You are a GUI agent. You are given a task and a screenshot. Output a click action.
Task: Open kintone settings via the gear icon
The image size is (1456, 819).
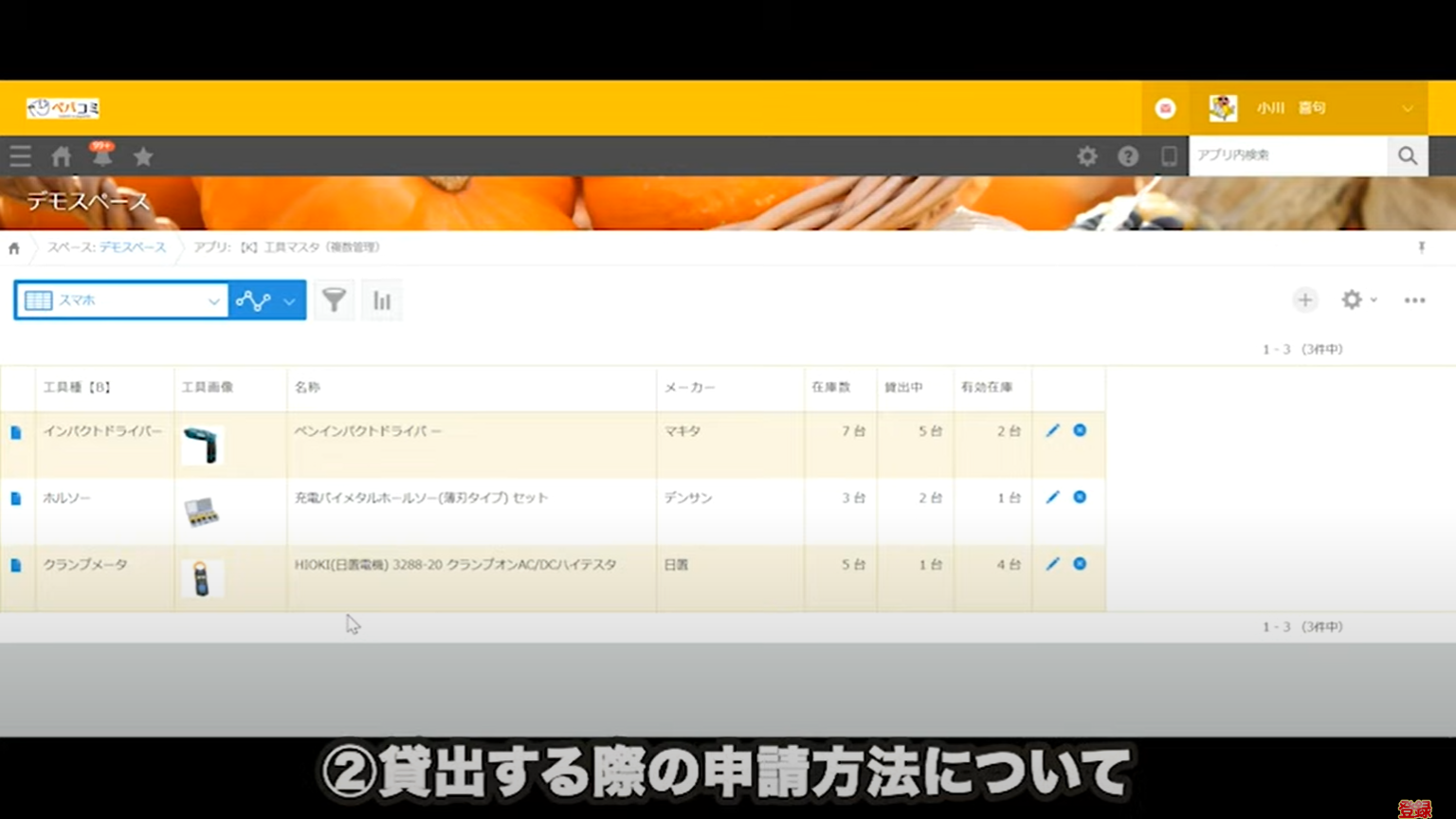pyautogui.click(x=1086, y=155)
